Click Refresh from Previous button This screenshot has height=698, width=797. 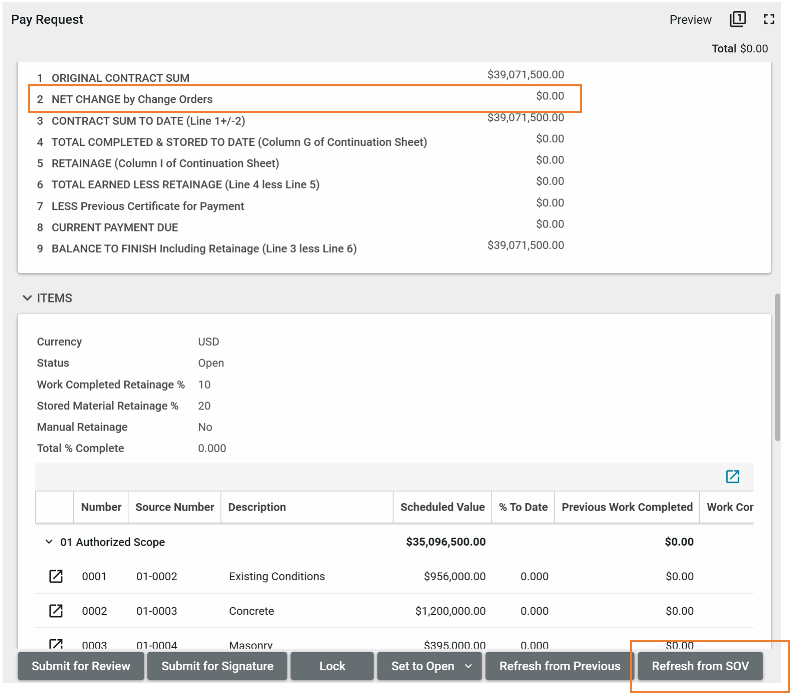(559, 666)
